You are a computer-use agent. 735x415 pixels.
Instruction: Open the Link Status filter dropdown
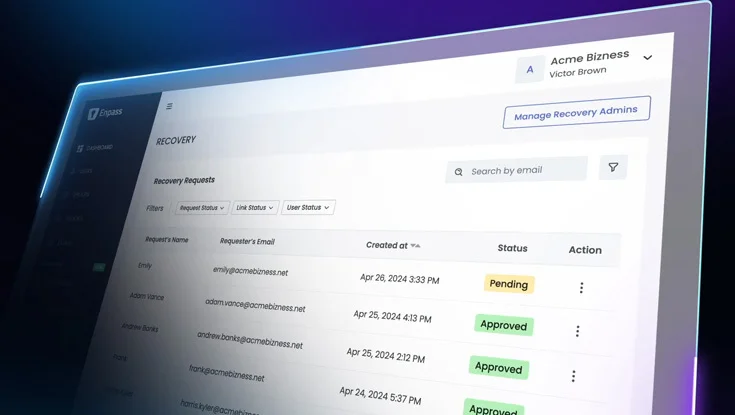(255, 207)
